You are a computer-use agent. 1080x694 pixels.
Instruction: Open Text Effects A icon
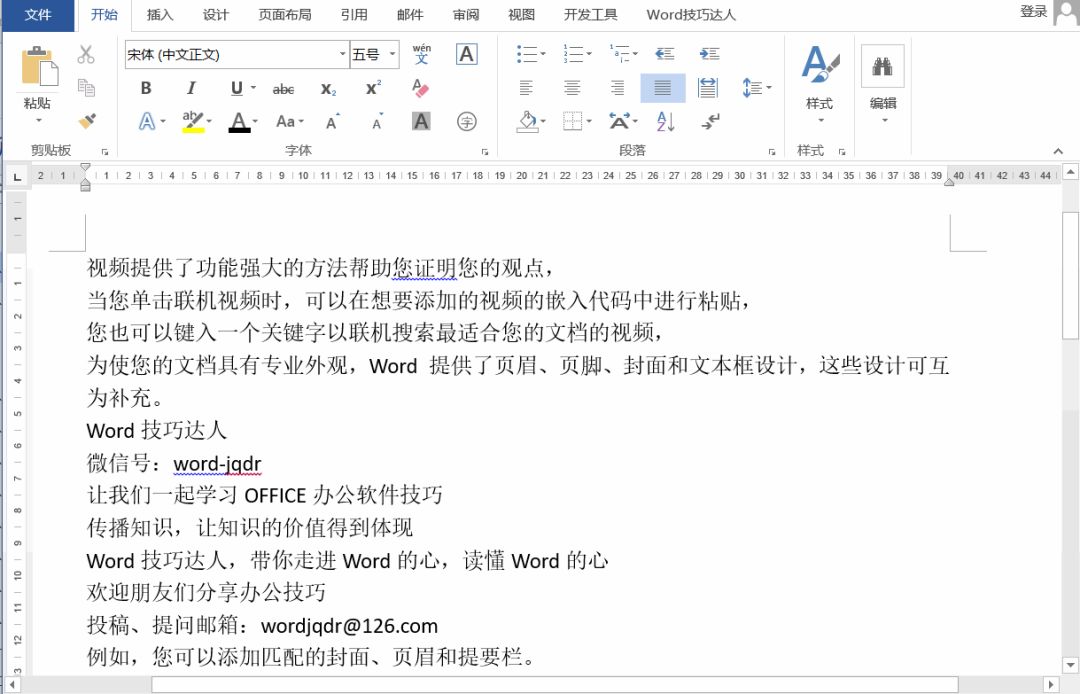tap(147, 122)
